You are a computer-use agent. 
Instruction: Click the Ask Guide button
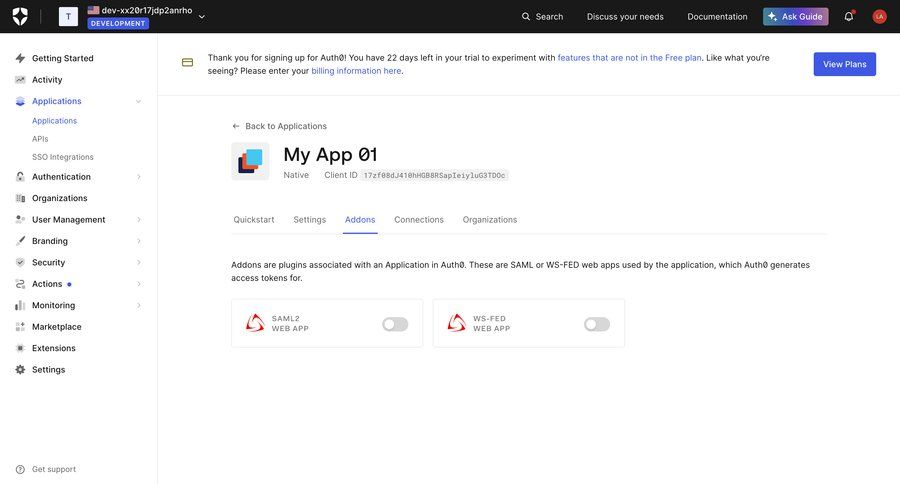tap(796, 17)
